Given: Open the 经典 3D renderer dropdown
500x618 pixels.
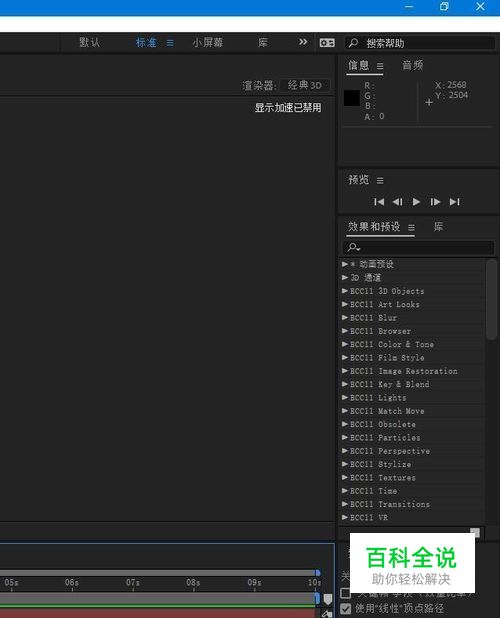Looking at the screenshot, I should (x=305, y=85).
